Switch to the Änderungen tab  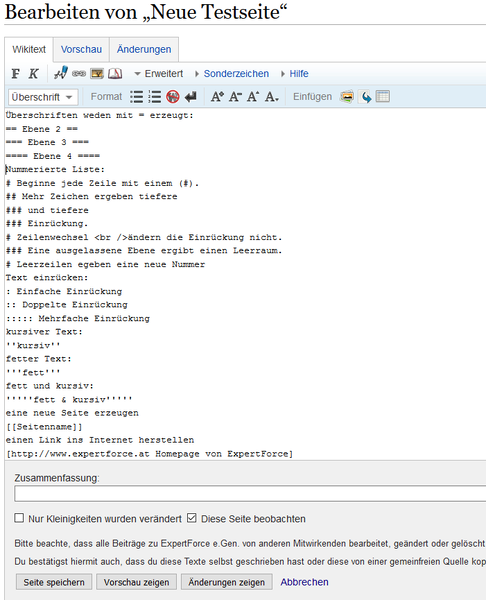[144, 49]
